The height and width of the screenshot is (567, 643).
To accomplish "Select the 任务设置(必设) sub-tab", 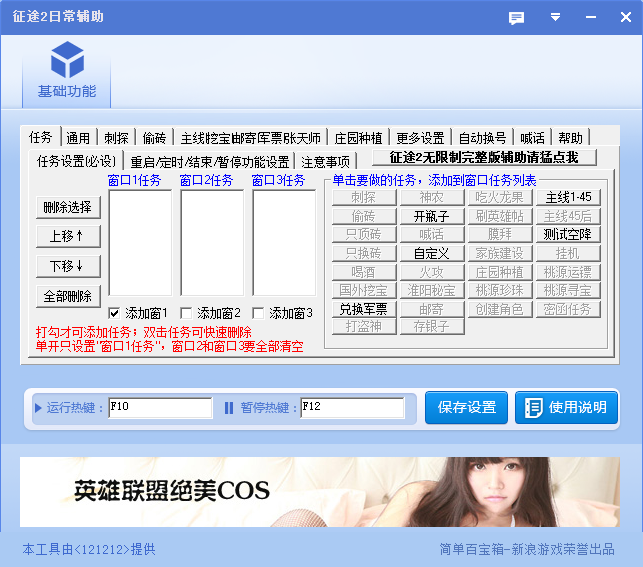I will tap(76, 161).
